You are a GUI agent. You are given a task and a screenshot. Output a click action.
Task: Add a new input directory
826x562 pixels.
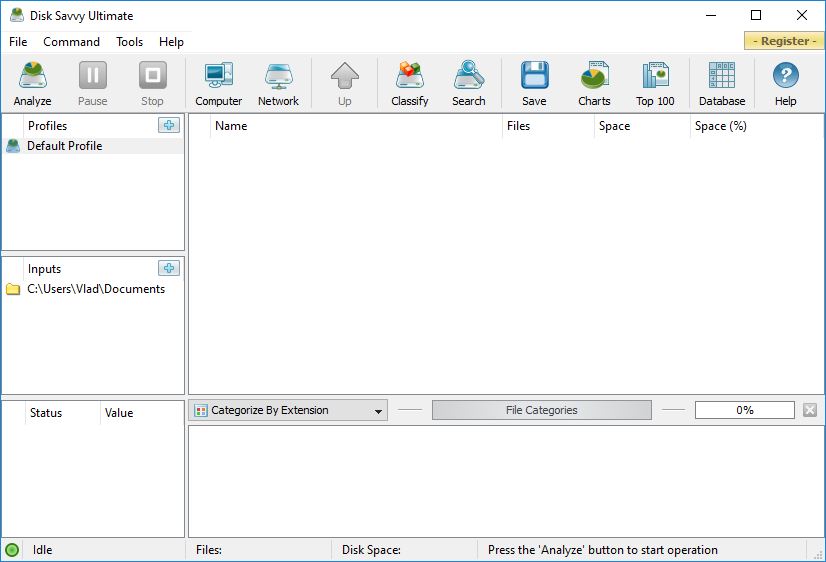pyautogui.click(x=169, y=268)
